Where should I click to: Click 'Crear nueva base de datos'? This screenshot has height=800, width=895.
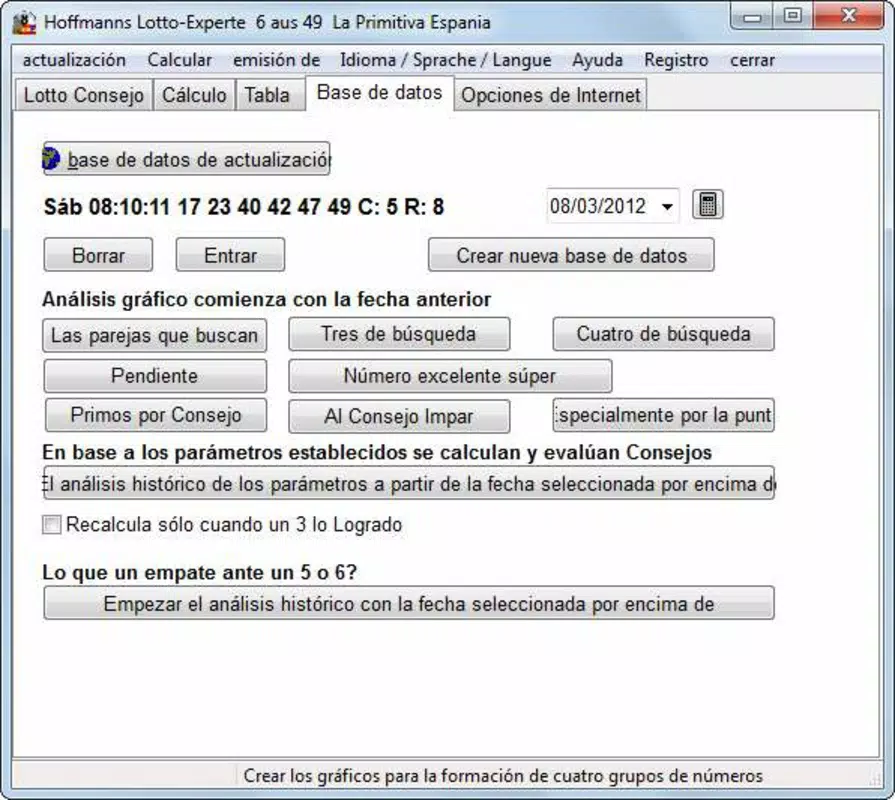click(571, 255)
